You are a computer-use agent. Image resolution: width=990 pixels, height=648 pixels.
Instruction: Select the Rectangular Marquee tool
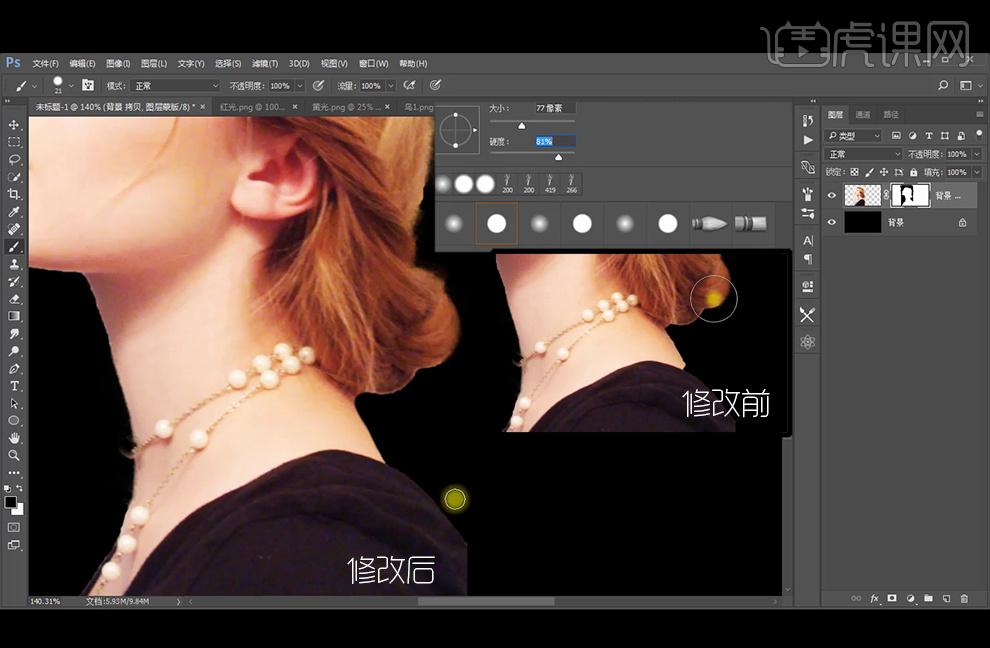click(x=14, y=142)
